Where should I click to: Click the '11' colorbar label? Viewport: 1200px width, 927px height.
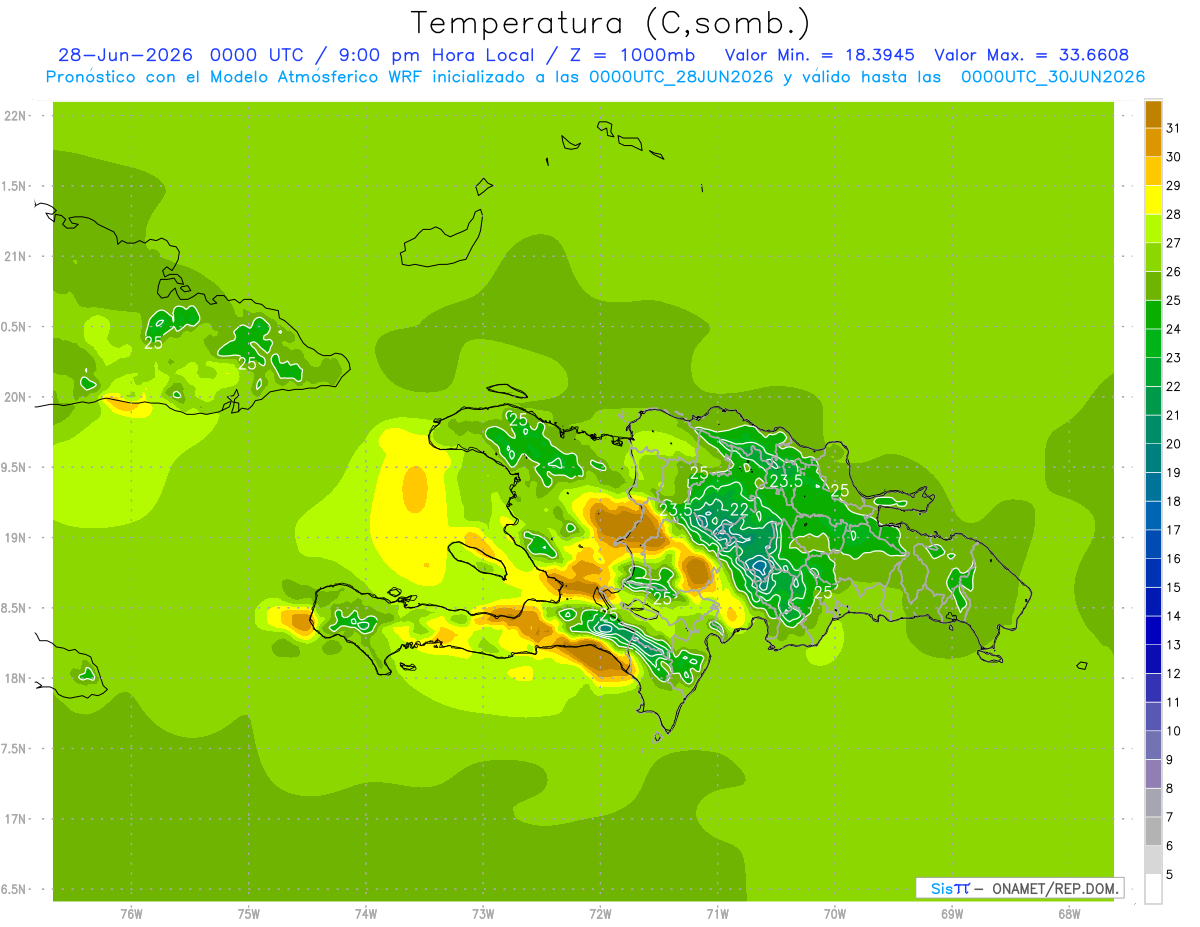1174,702
